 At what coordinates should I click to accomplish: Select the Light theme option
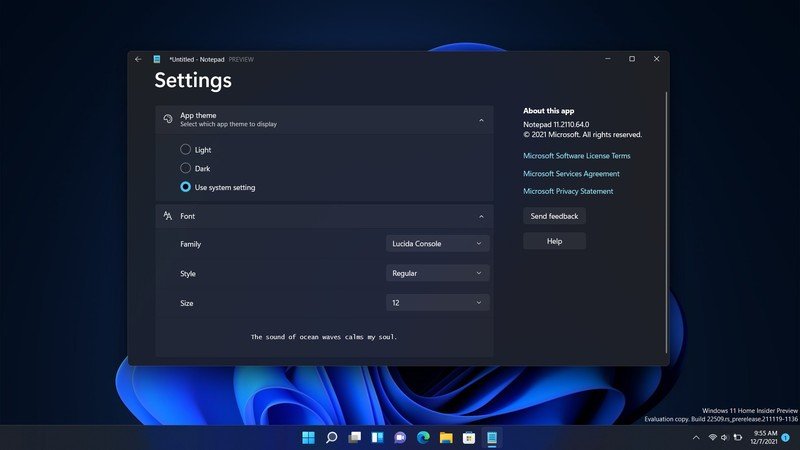[186, 150]
